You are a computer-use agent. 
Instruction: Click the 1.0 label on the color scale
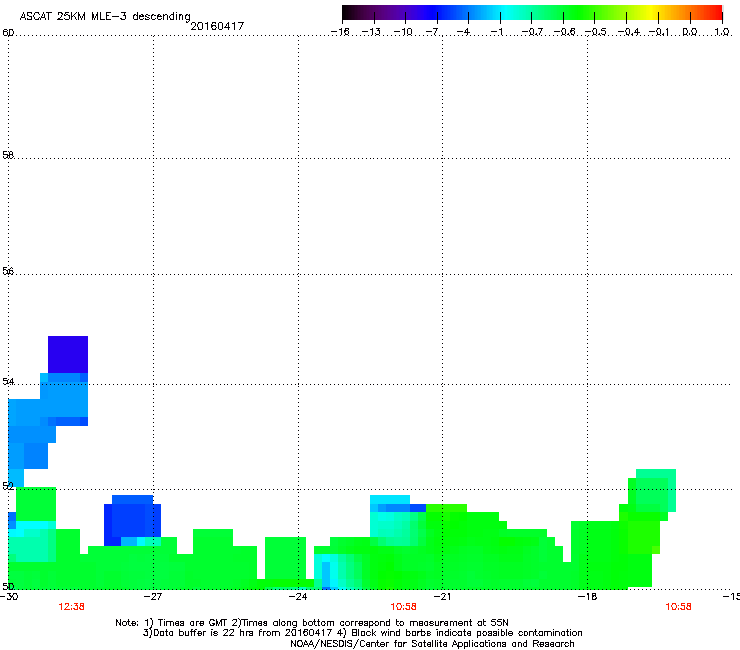point(722,32)
